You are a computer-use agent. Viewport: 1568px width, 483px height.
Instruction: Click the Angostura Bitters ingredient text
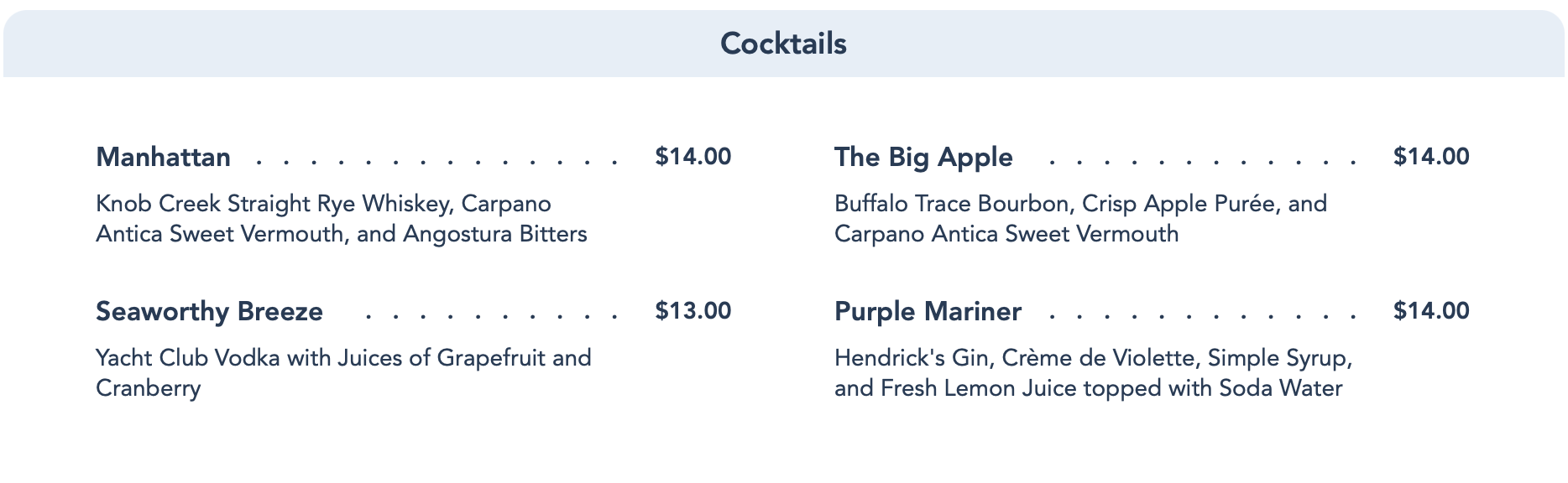coord(494,234)
